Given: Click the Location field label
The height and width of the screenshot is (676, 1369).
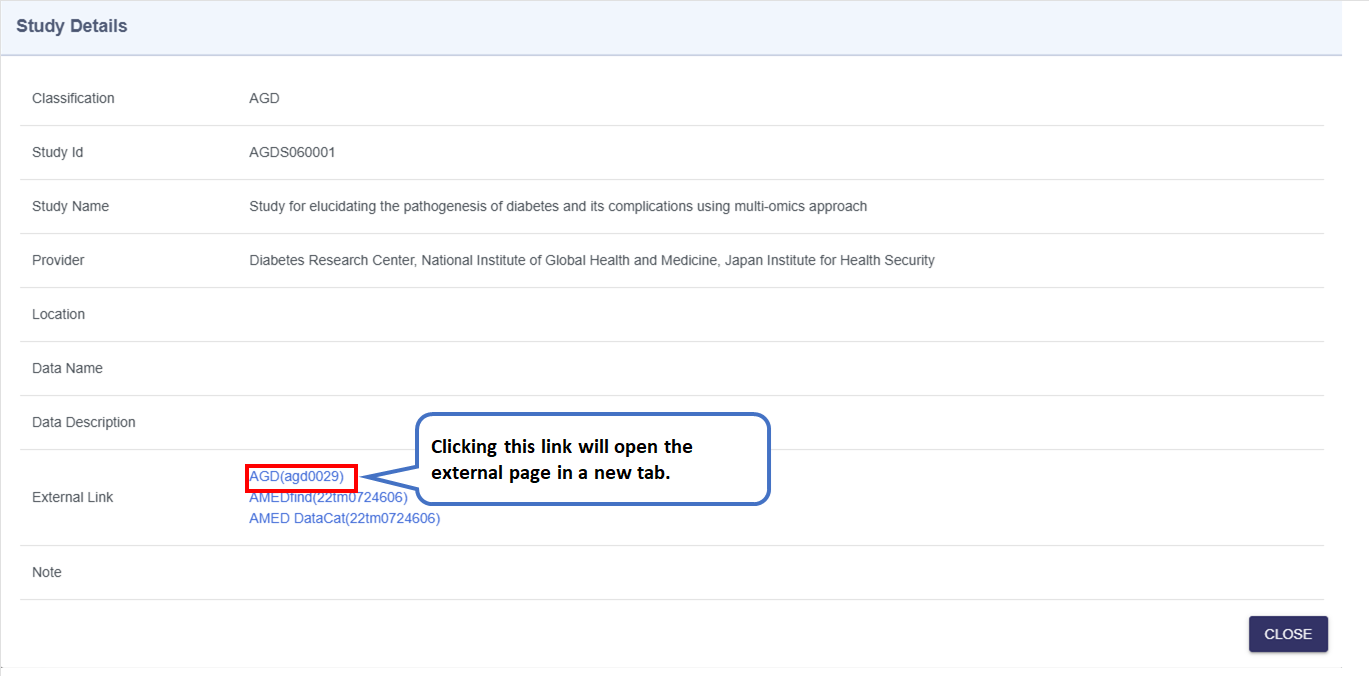Looking at the screenshot, I should point(58,315).
